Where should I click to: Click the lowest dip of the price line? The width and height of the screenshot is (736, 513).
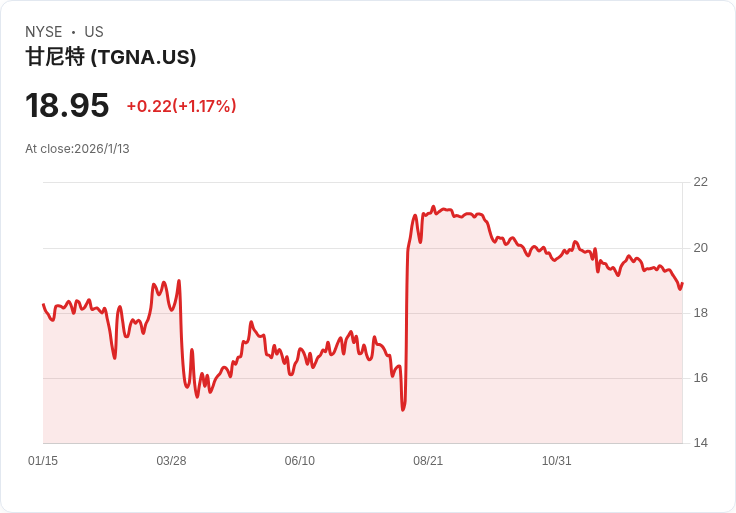pos(403,409)
